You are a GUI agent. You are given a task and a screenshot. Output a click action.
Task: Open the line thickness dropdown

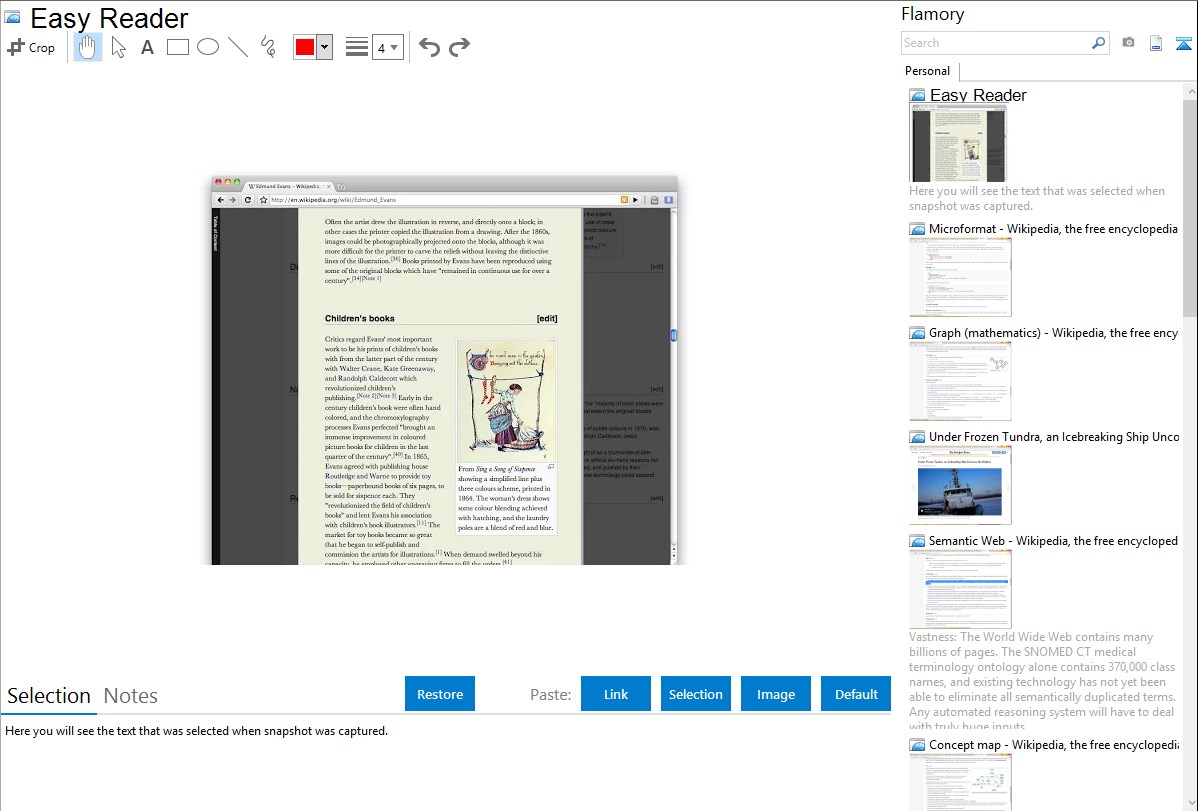[x=387, y=47]
